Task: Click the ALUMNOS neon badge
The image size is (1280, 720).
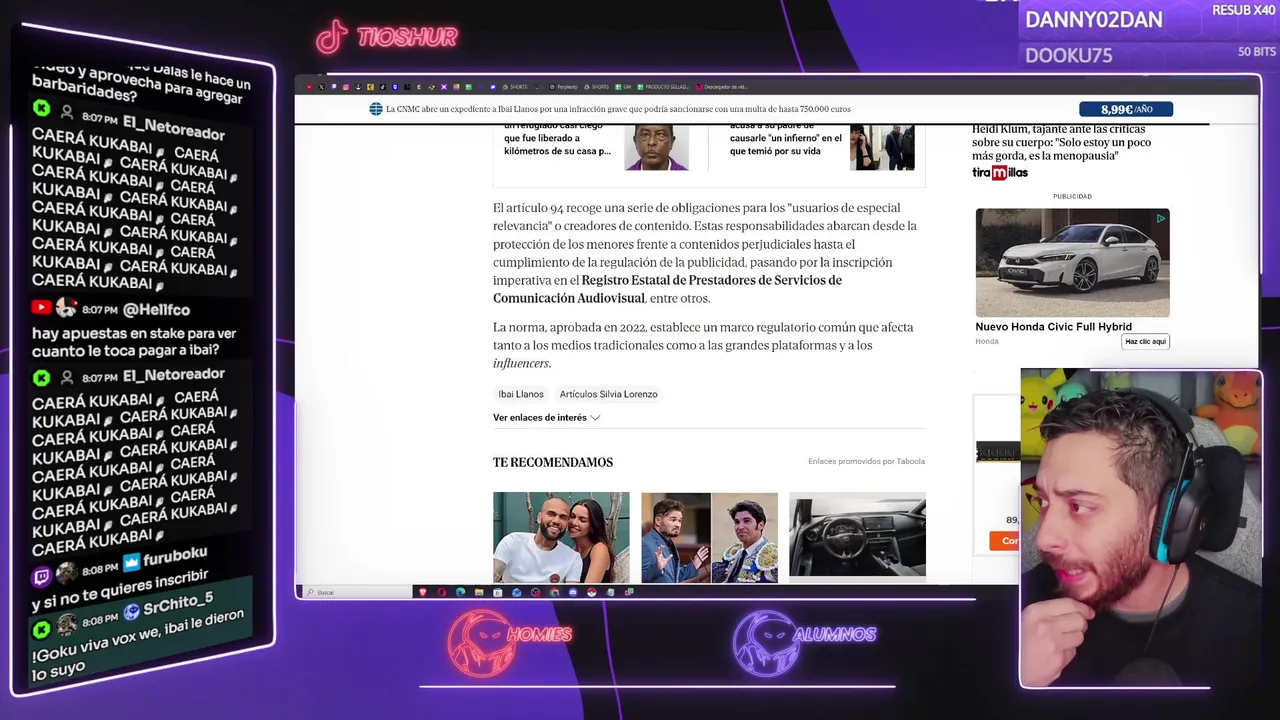Action: (x=804, y=642)
